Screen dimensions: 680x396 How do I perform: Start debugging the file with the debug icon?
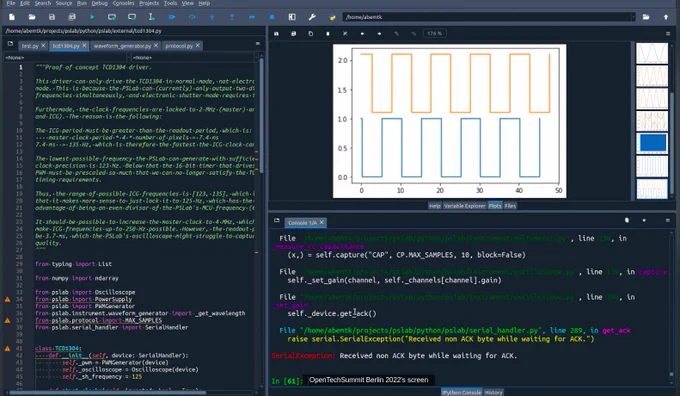click(172, 17)
